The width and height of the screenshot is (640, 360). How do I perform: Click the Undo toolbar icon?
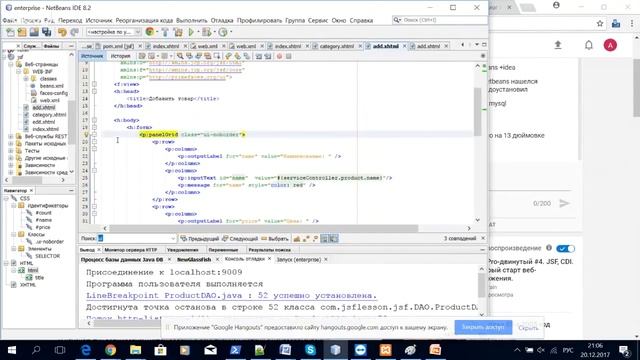coord(62,32)
